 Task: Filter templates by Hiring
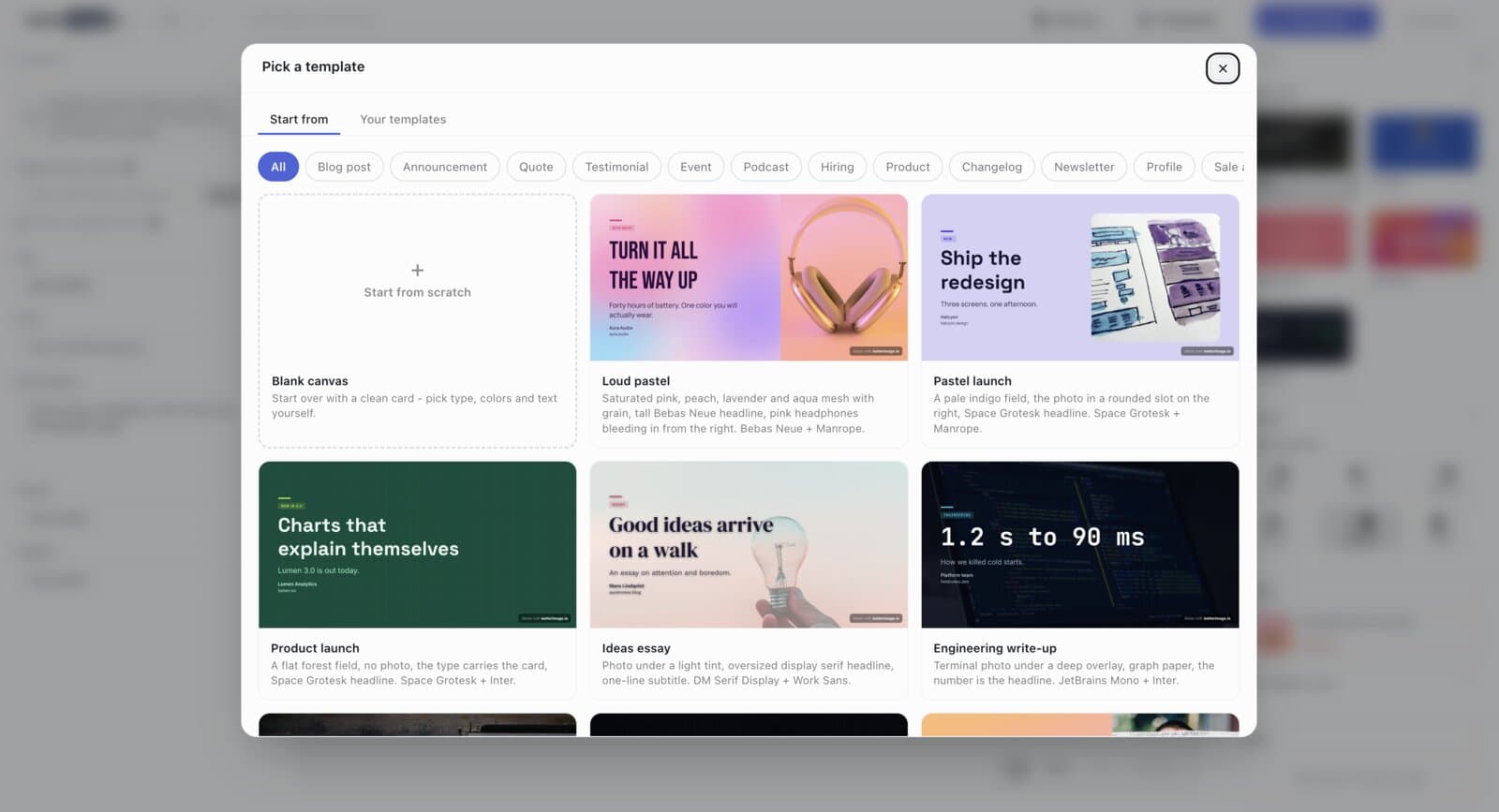pyautogui.click(x=838, y=167)
